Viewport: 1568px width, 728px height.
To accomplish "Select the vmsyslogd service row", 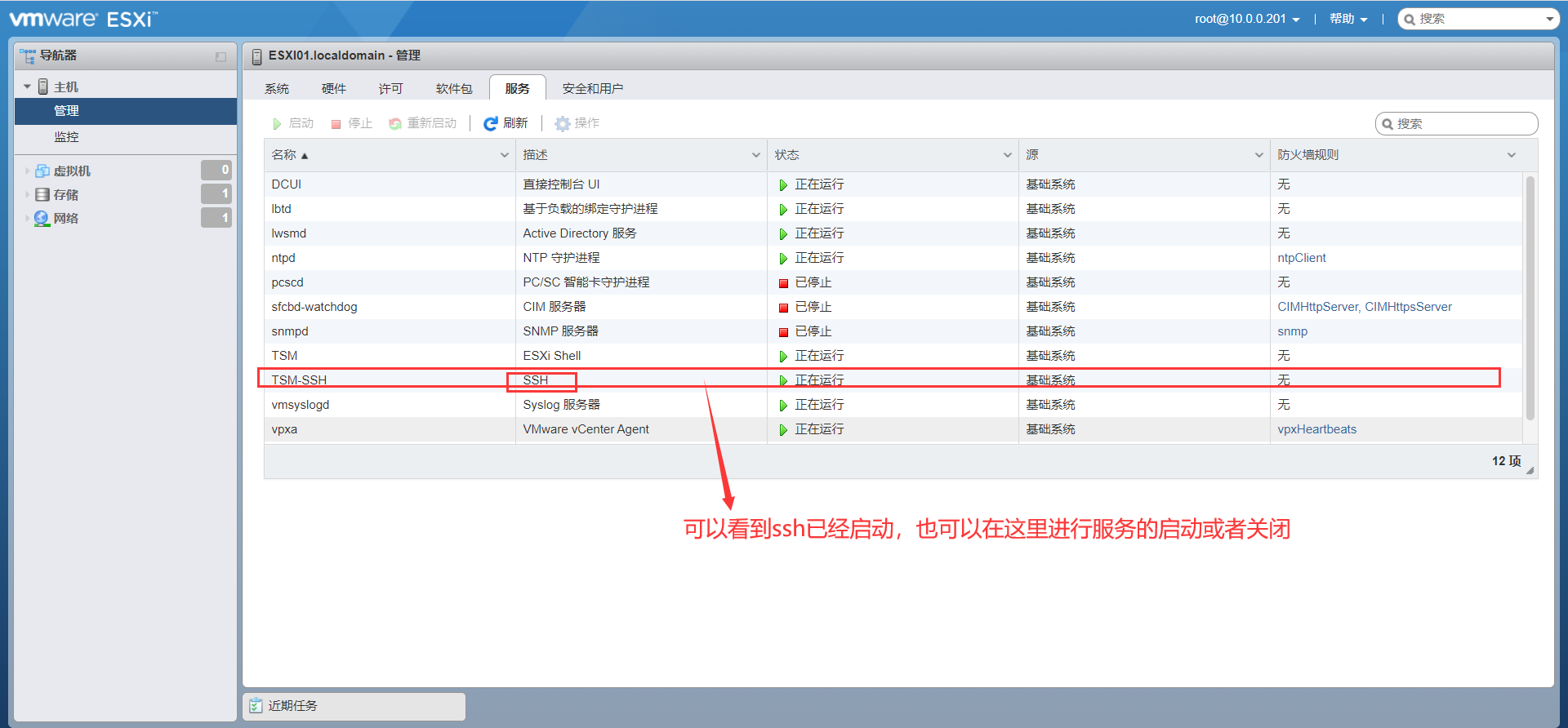I will click(x=893, y=405).
